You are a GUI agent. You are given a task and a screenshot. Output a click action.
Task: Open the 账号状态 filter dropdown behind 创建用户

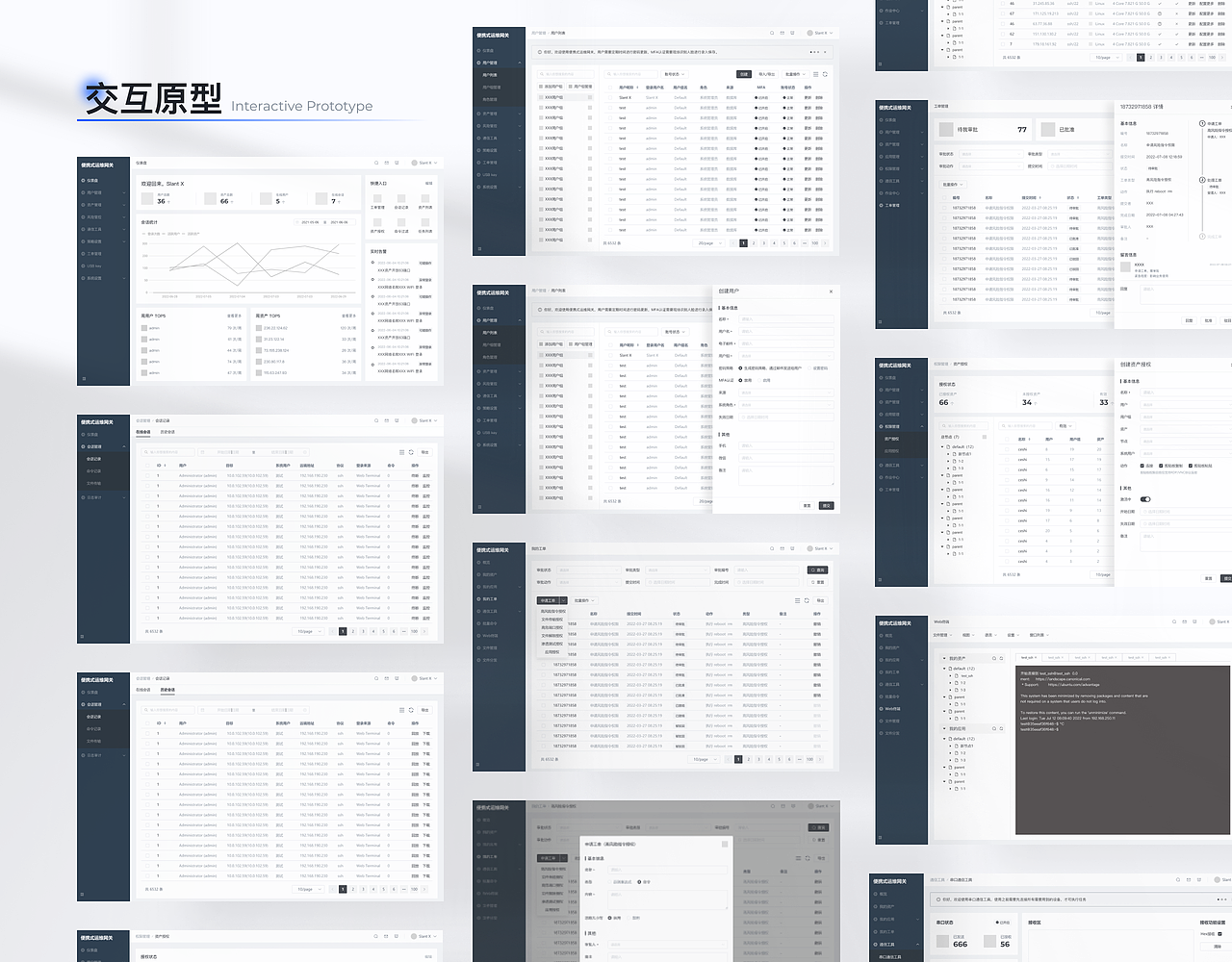click(676, 332)
